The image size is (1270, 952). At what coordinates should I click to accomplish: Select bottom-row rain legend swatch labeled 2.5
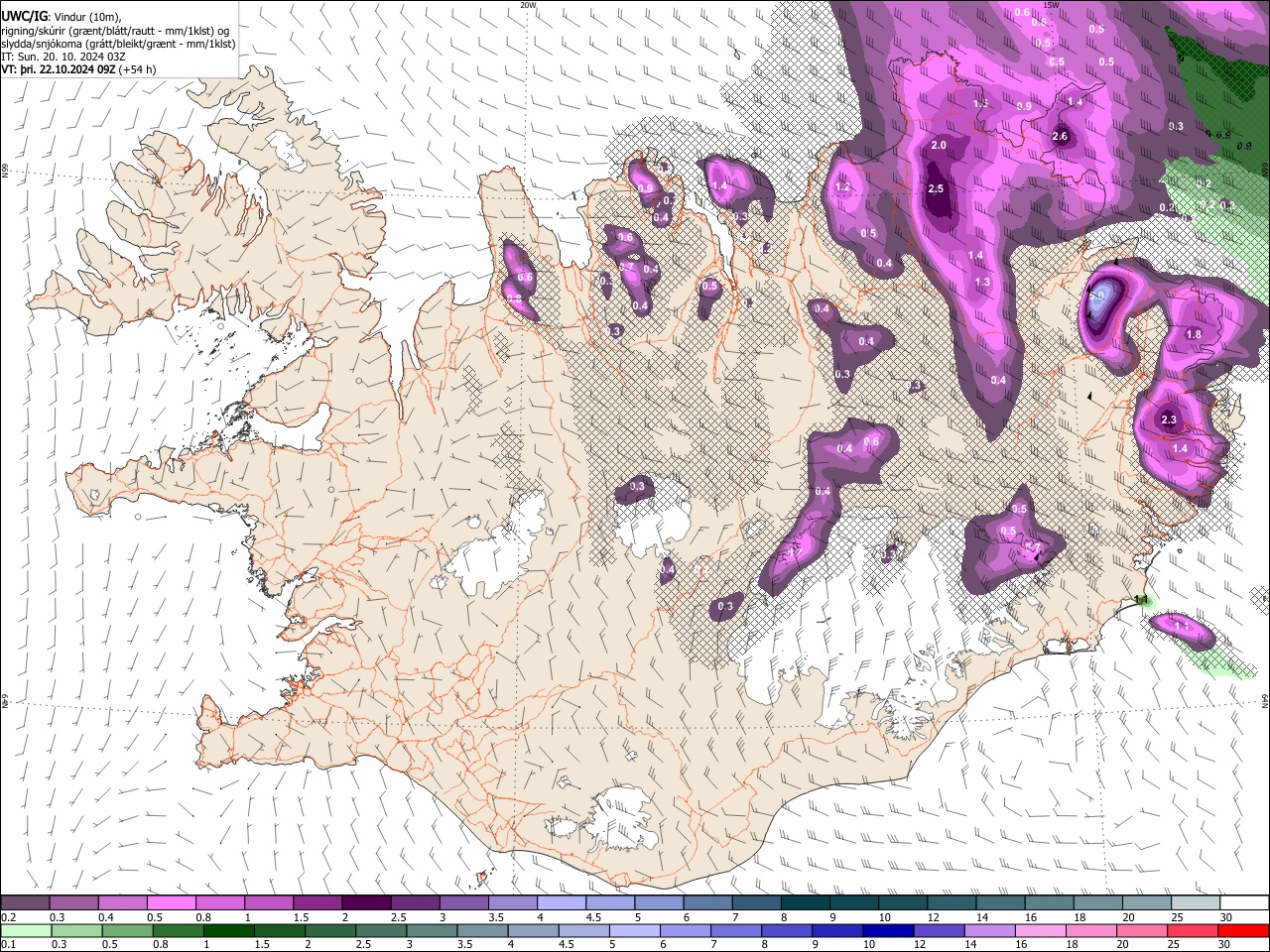381,930
